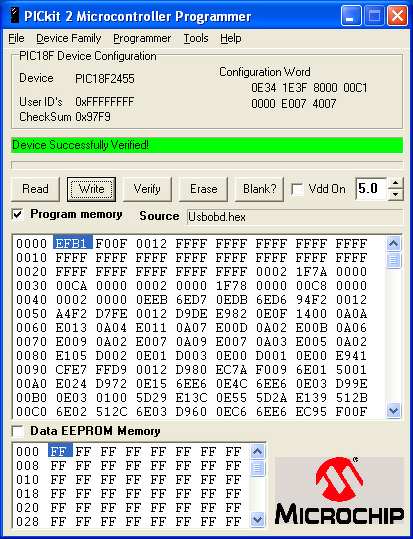Open the Device Family menu
Image resolution: width=413 pixels, height=539 pixels.
69,38
